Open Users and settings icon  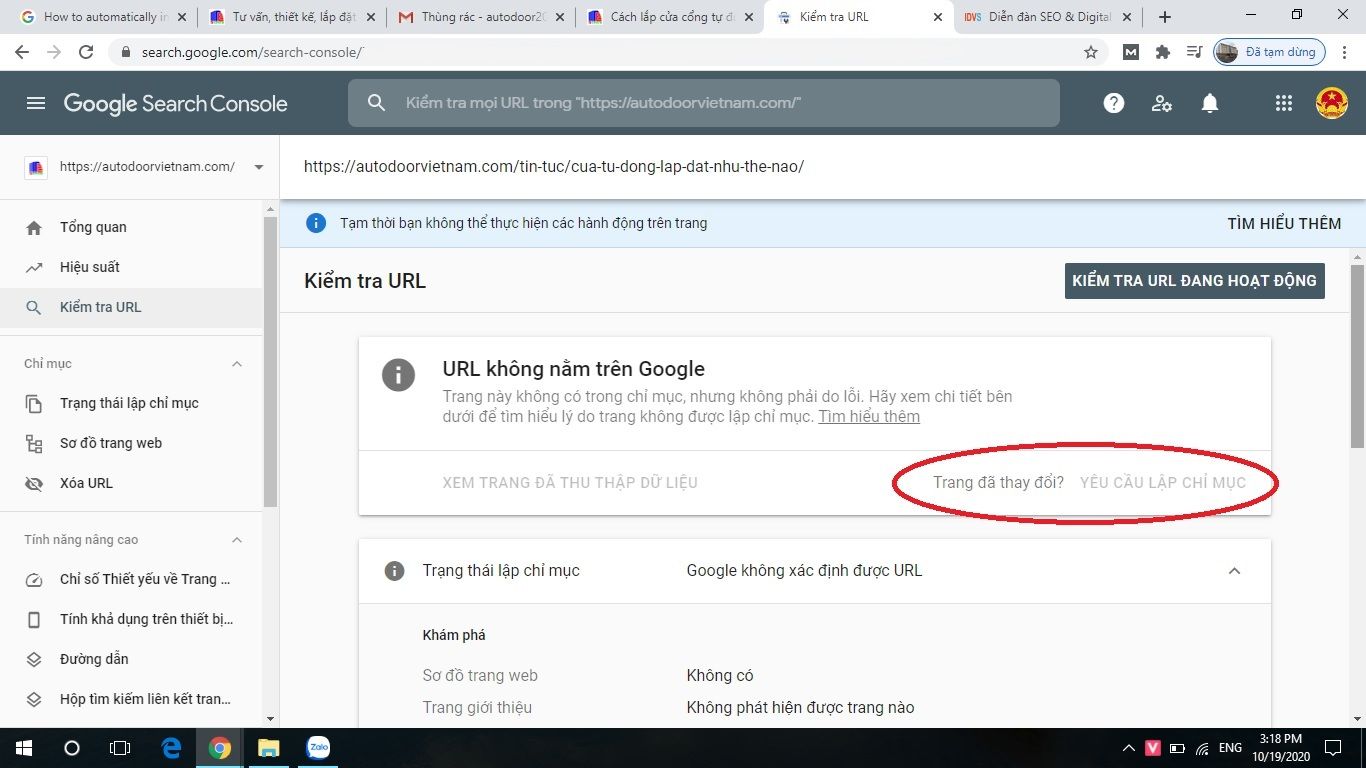coord(1162,103)
